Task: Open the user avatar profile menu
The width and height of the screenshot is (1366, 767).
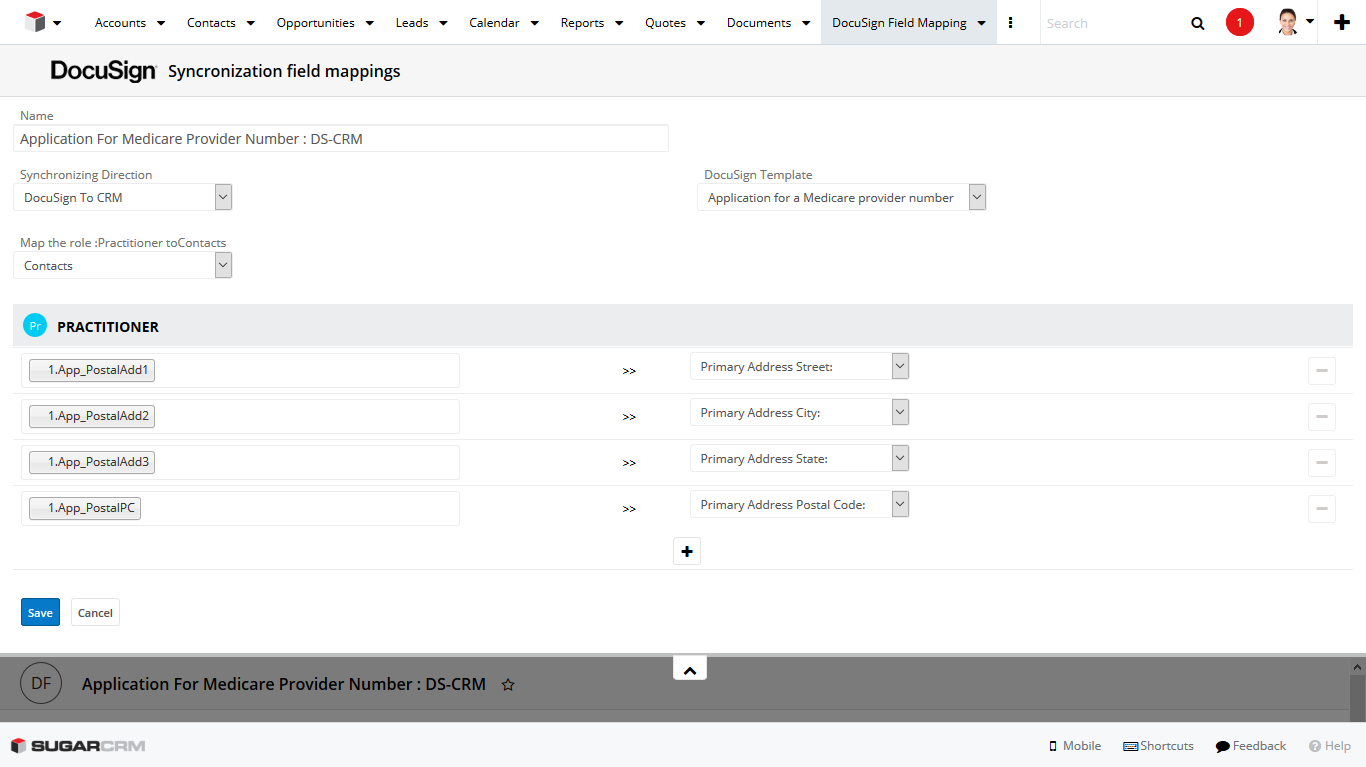Action: pyautogui.click(x=1295, y=22)
